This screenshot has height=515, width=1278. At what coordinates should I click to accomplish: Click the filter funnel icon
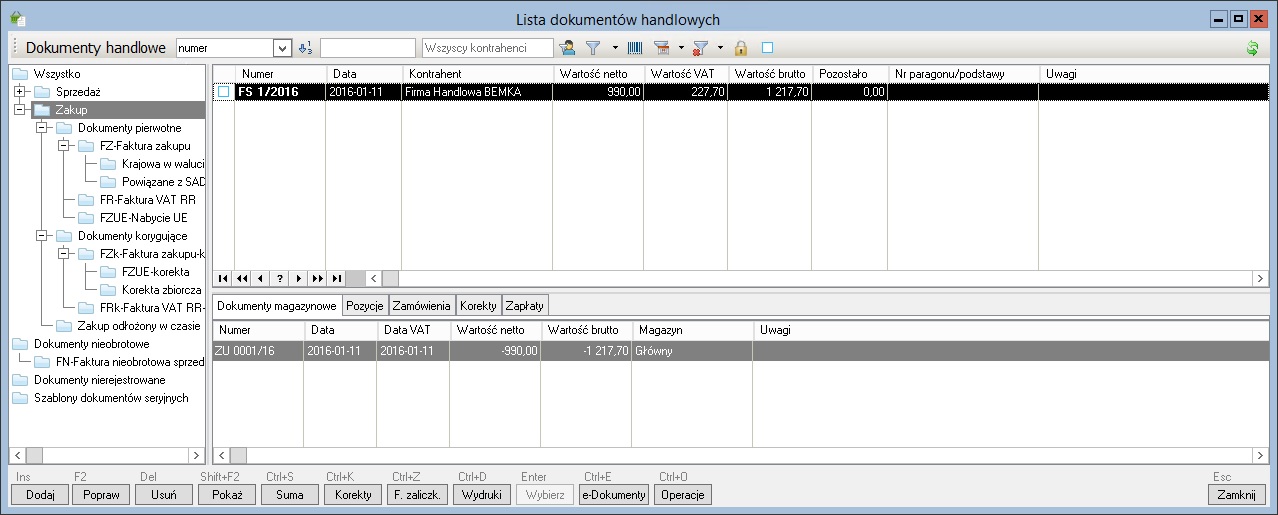coord(592,48)
